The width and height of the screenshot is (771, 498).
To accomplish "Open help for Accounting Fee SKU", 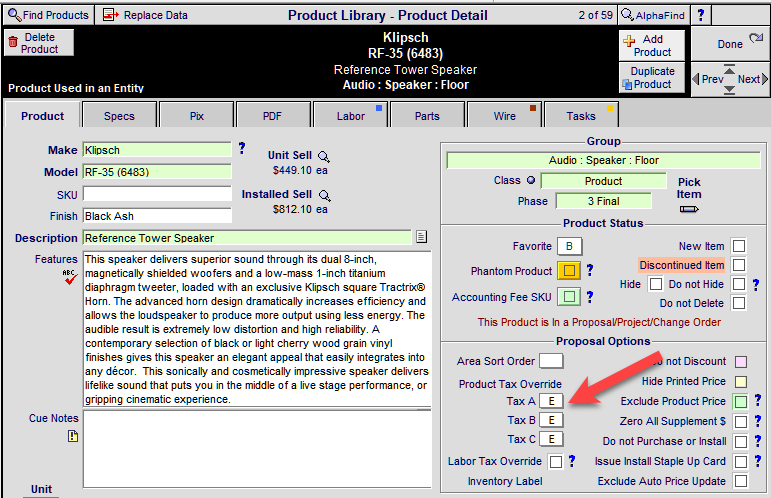I will click(590, 296).
